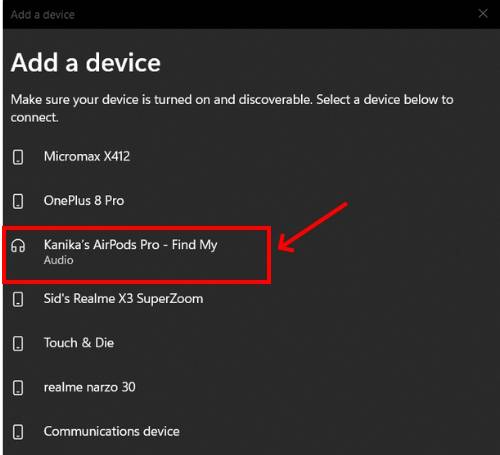Click the Add a device title bar text
Screen dimensions: 500x455
click(43, 15)
